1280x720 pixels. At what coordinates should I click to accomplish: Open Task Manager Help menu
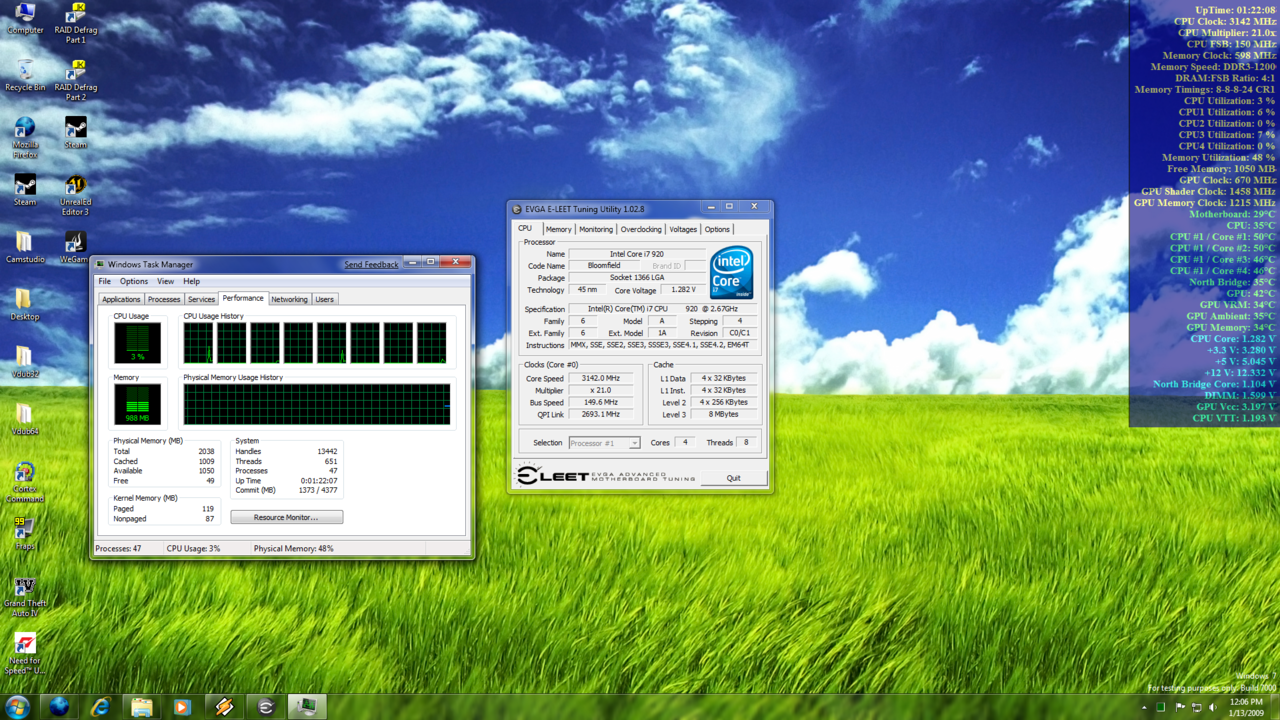pyautogui.click(x=191, y=281)
